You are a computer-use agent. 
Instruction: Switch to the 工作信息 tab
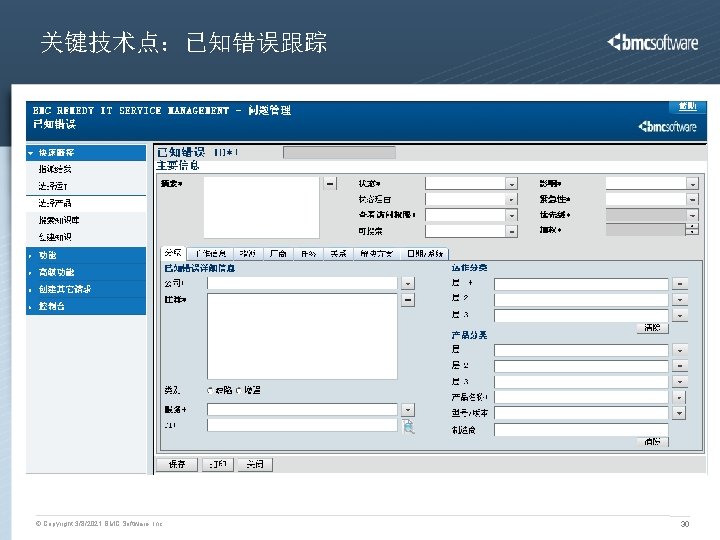[210, 253]
